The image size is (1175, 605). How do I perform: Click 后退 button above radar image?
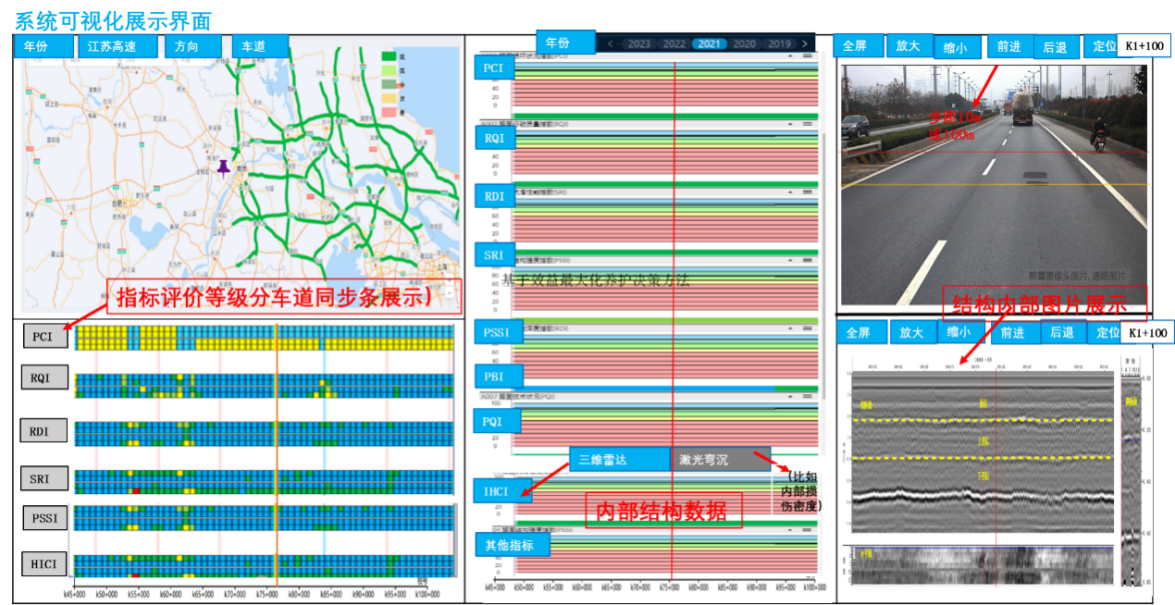tap(1060, 333)
